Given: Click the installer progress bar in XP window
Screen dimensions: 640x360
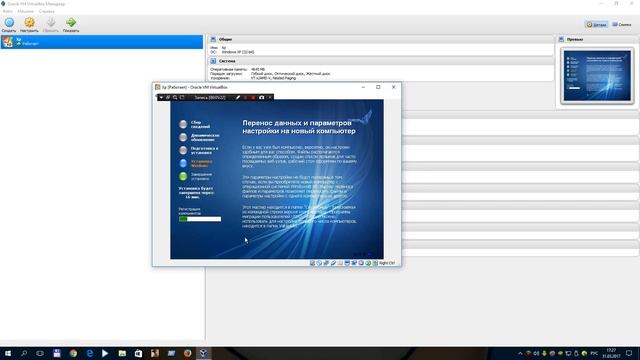Looking at the screenshot, I should 200,219.
